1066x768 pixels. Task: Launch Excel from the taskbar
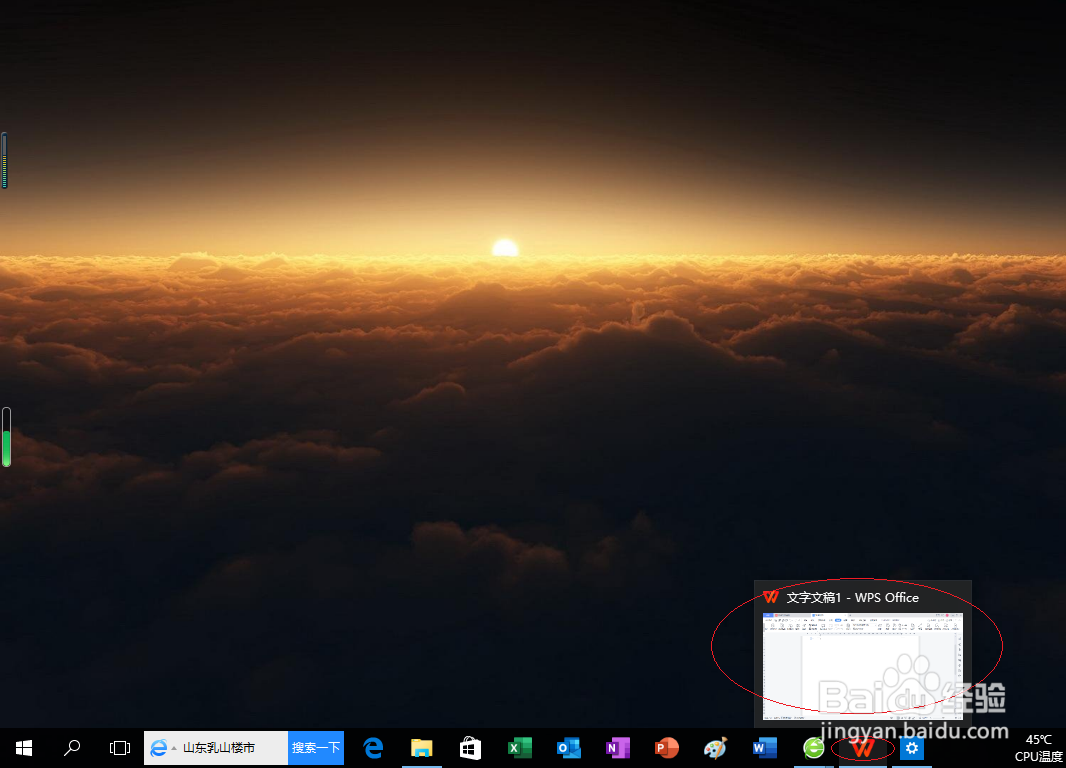pyautogui.click(x=519, y=748)
